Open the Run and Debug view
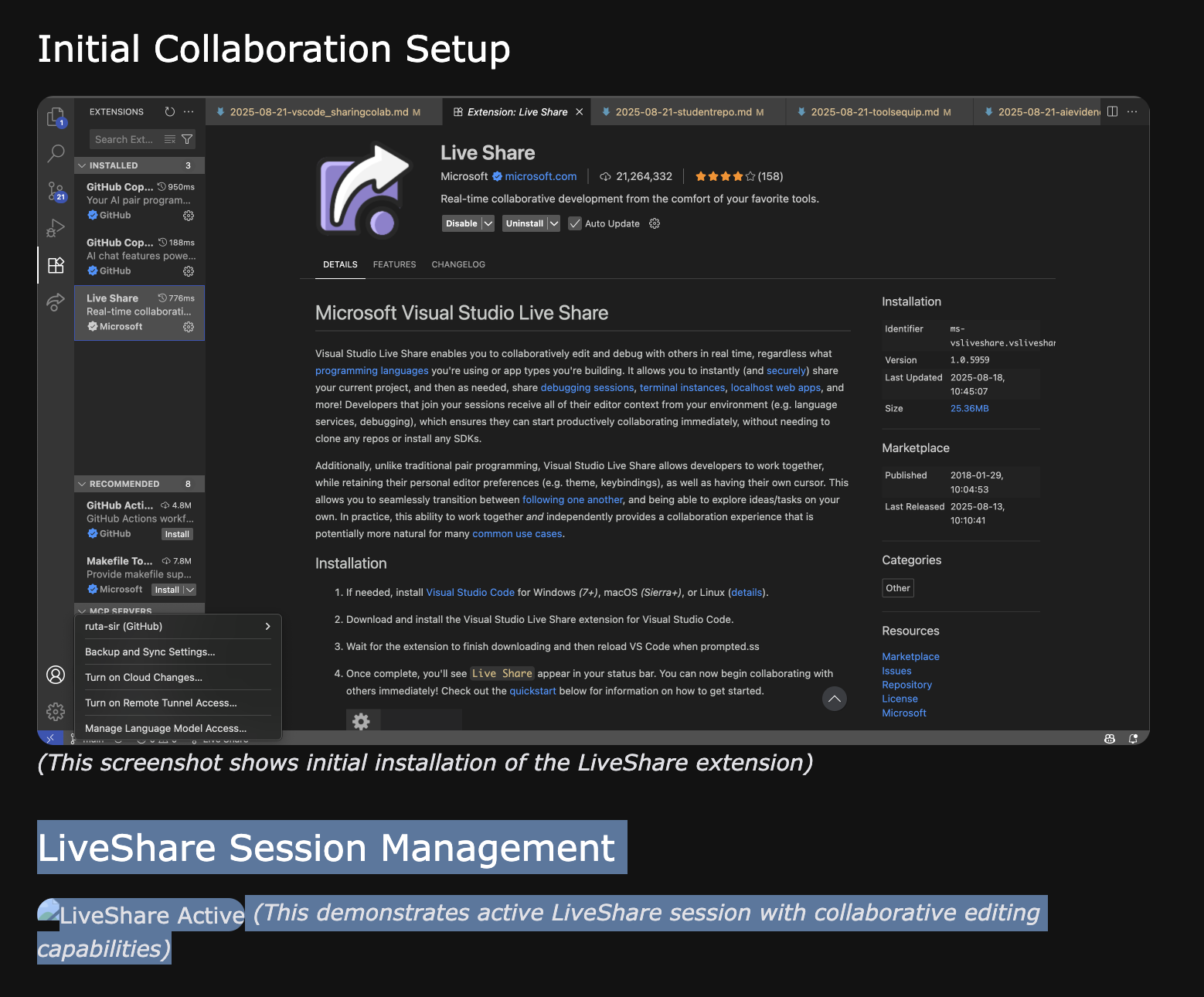Screen dimensions: 1204x997 tap(56, 228)
